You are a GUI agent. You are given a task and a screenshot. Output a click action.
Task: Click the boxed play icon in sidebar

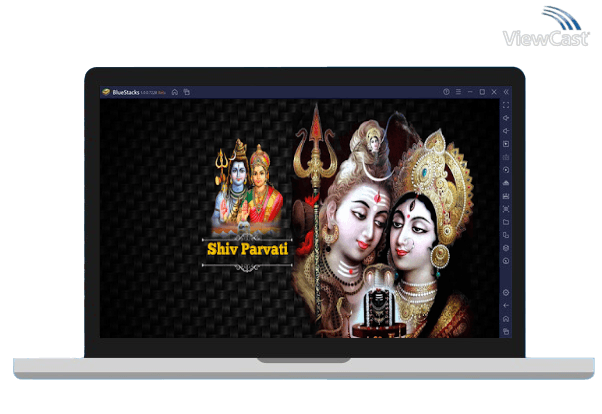click(x=506, y=144)
